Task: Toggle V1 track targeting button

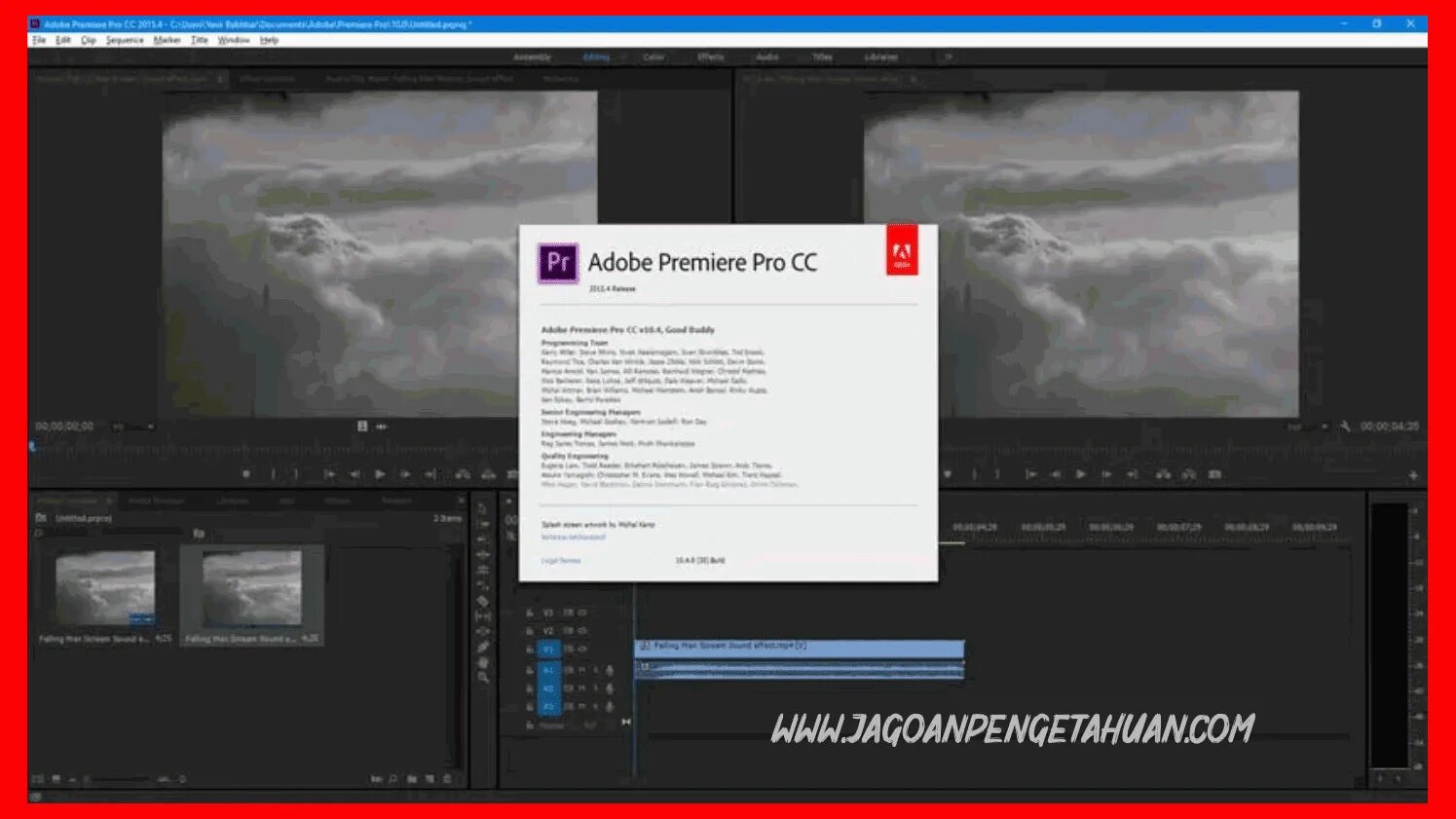Action: (548, 650)
